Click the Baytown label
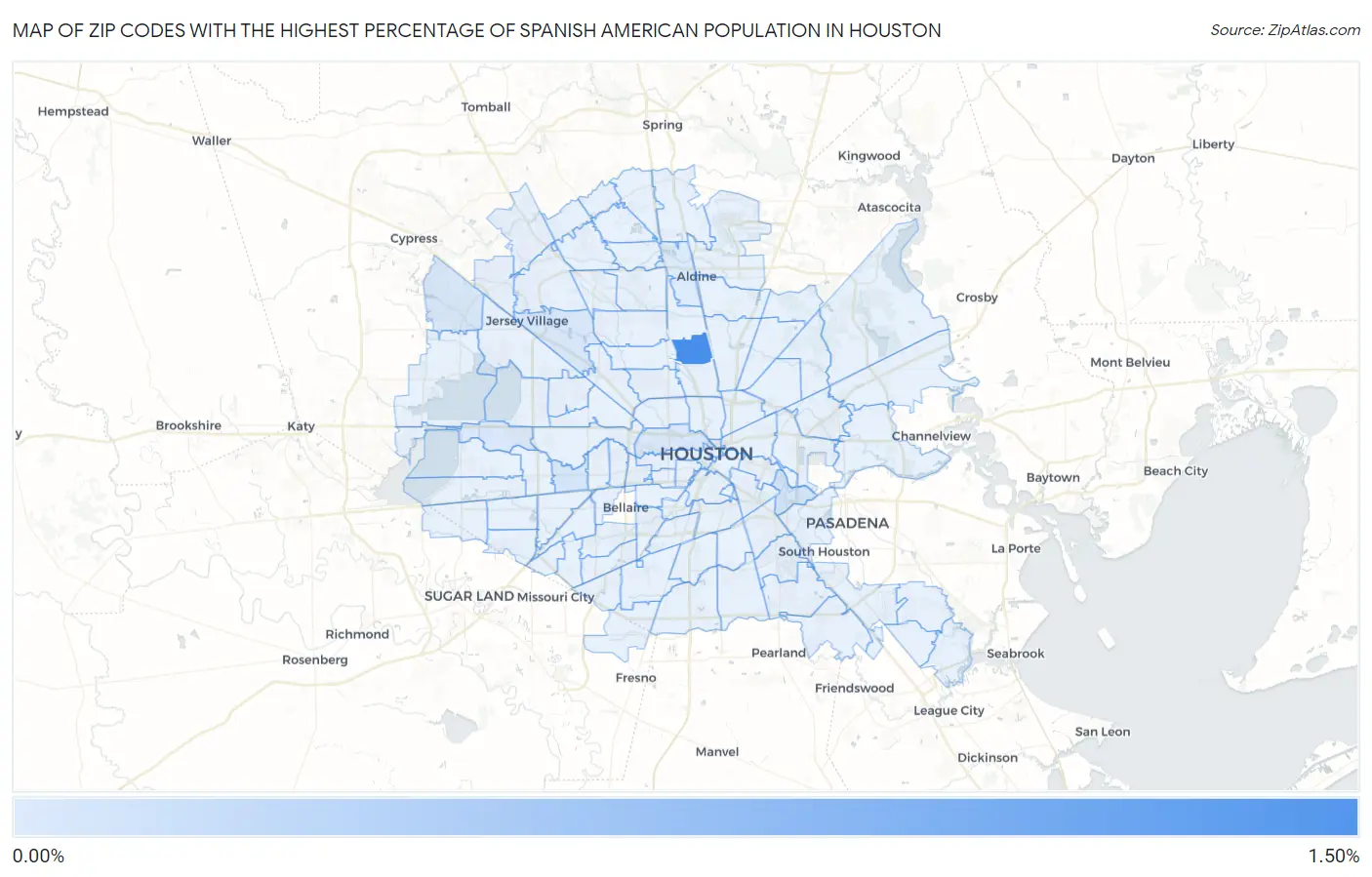 click(x=1053, y=478)
